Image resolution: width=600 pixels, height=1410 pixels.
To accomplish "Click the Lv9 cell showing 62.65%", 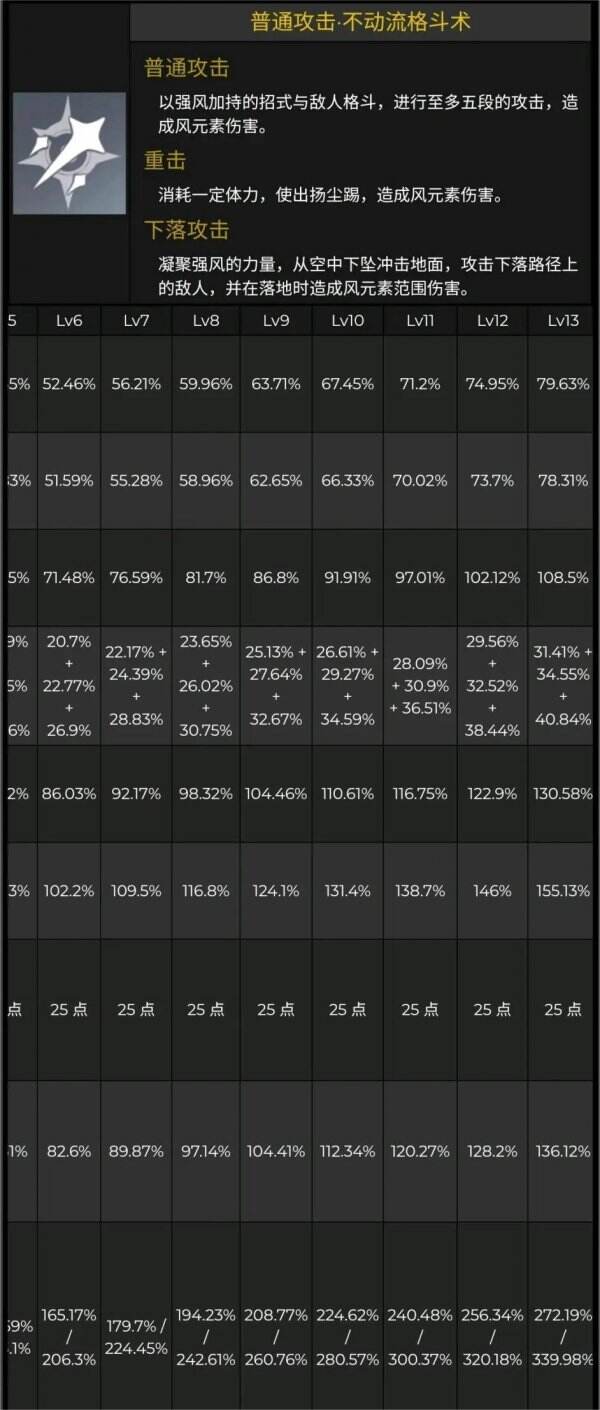I will click(275, 481).
